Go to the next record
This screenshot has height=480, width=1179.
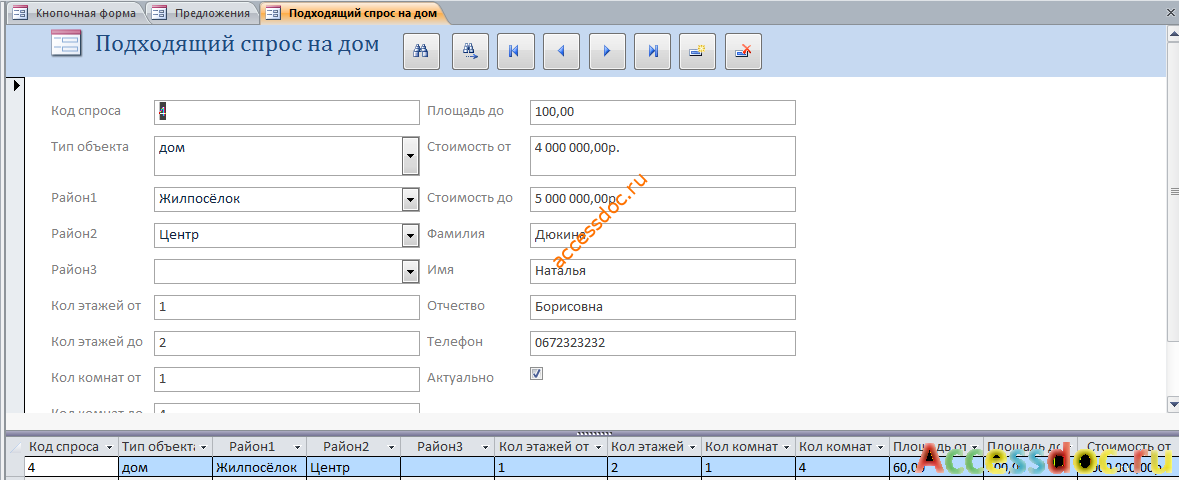coord(607,51)
